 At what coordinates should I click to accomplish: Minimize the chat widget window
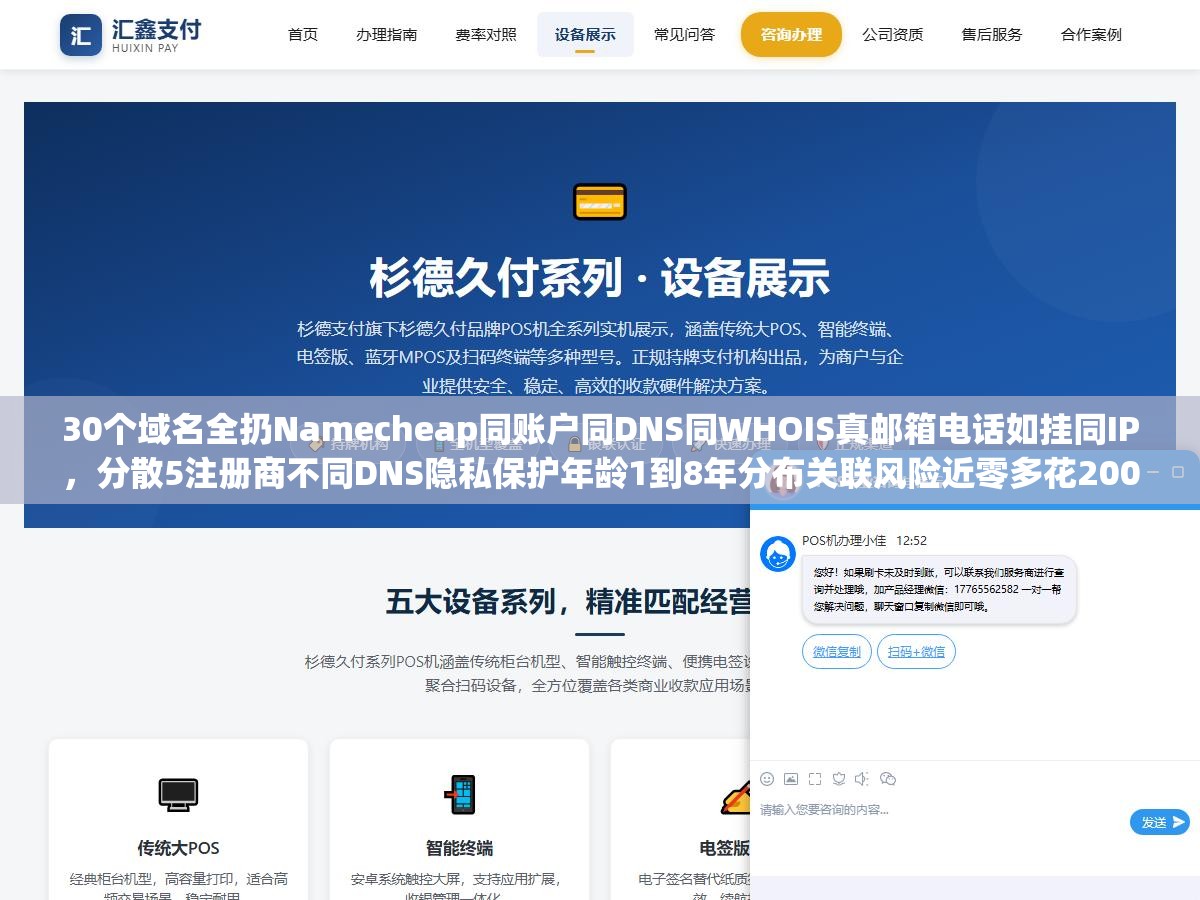(1152, 471)
